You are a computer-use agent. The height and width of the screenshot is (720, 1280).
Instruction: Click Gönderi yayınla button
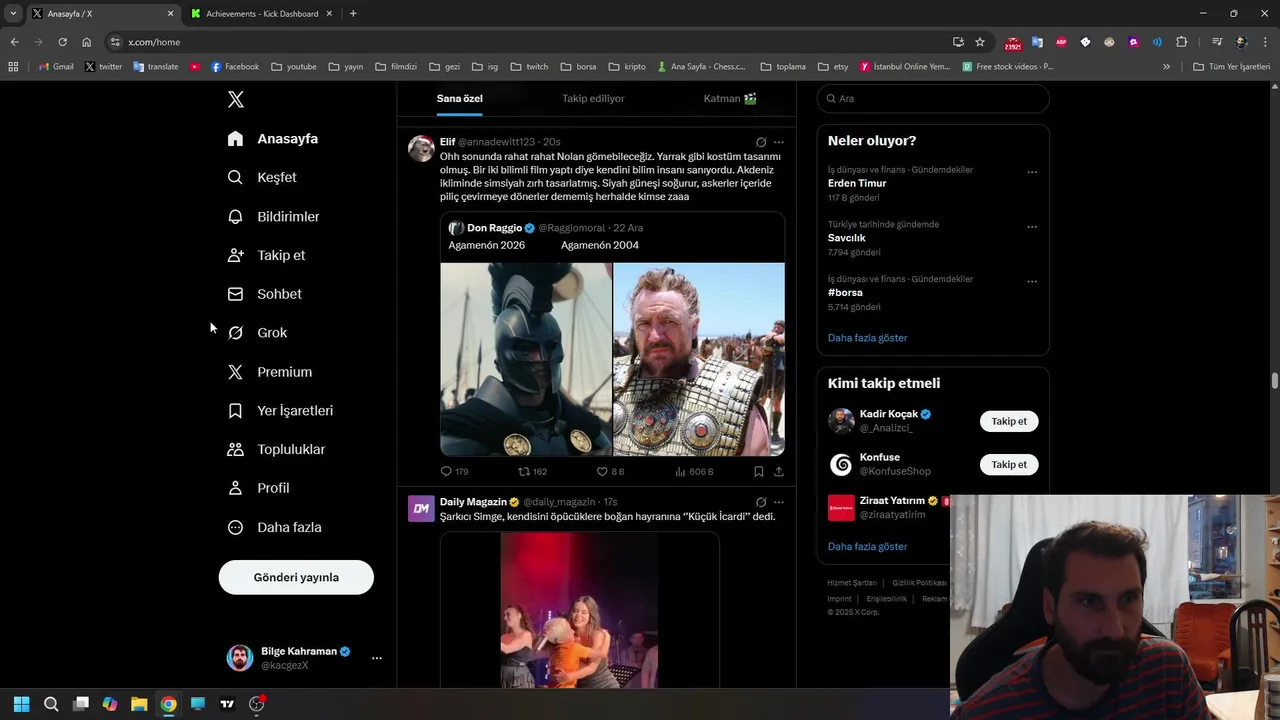[296, 577]
